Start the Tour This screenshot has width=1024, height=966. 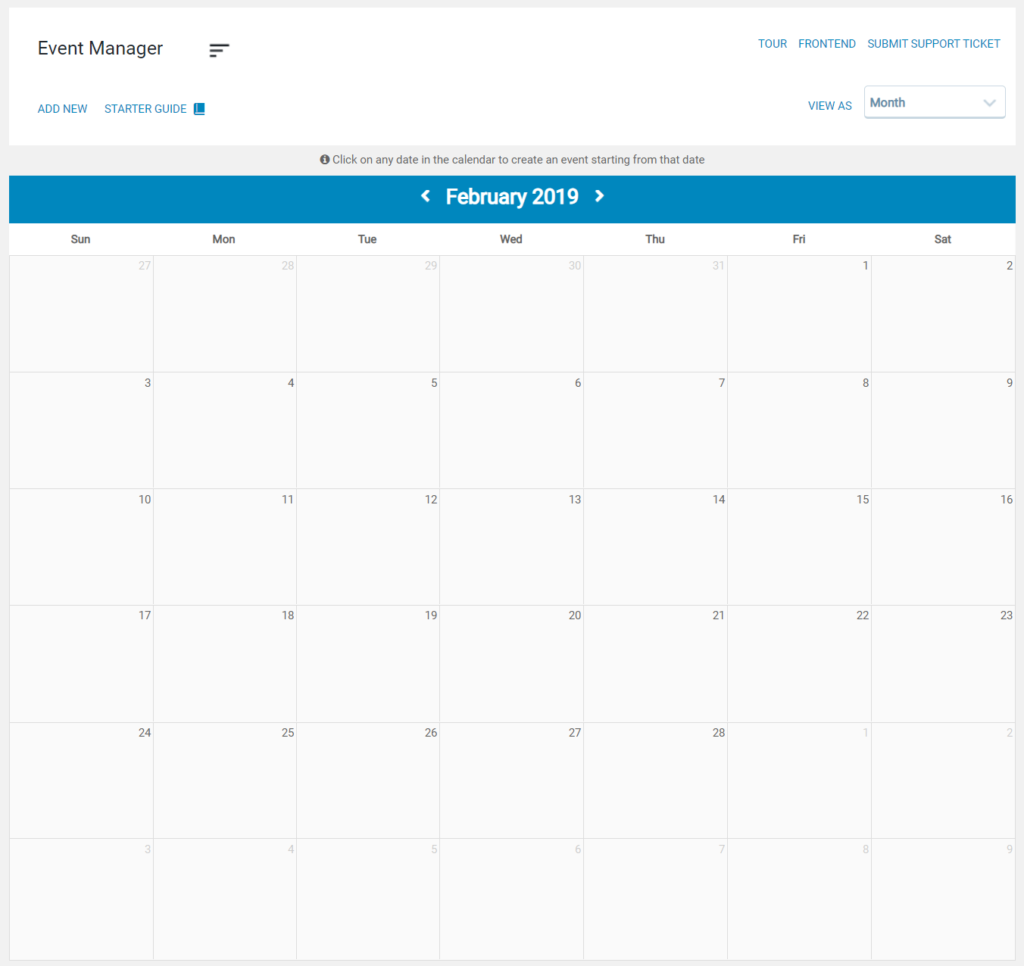tap(772, 44)
